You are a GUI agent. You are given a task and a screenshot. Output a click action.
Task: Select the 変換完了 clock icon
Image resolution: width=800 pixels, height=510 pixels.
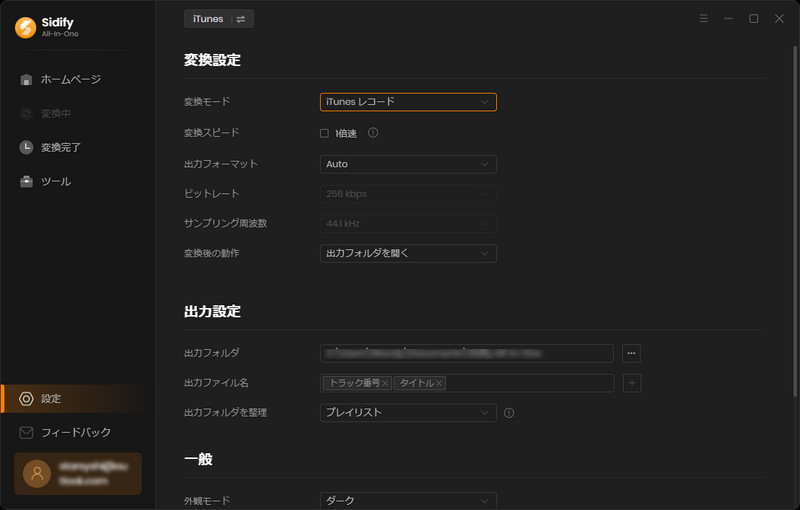pos(26,147)
